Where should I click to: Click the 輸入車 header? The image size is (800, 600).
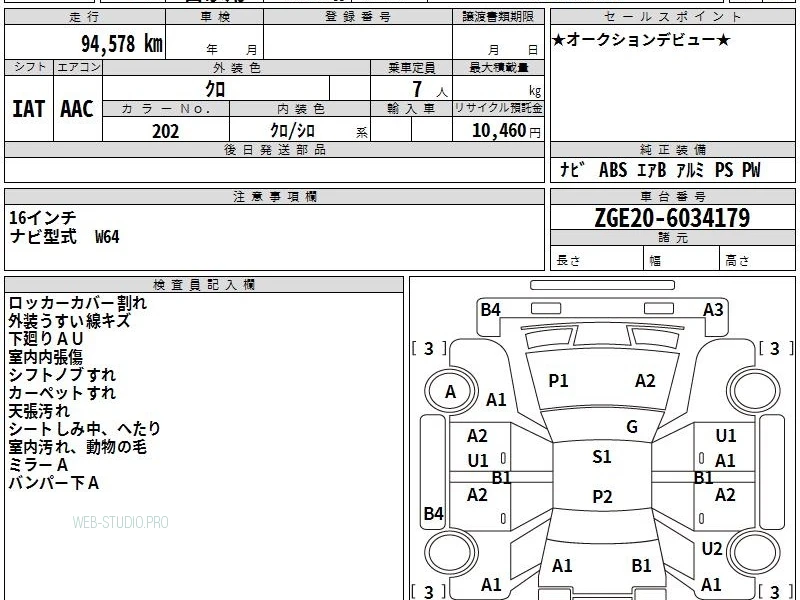[411, 109]
